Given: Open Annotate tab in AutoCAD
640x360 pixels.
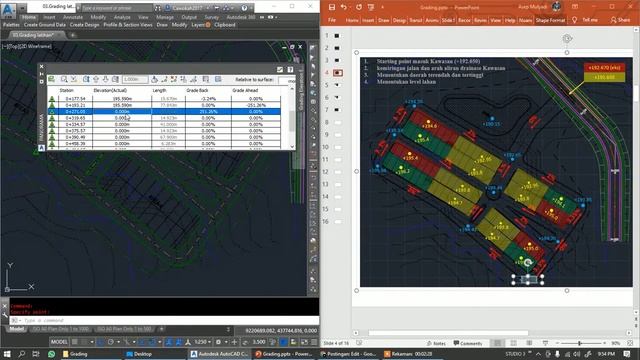Looking at the screenshot, I should [73, 17].
